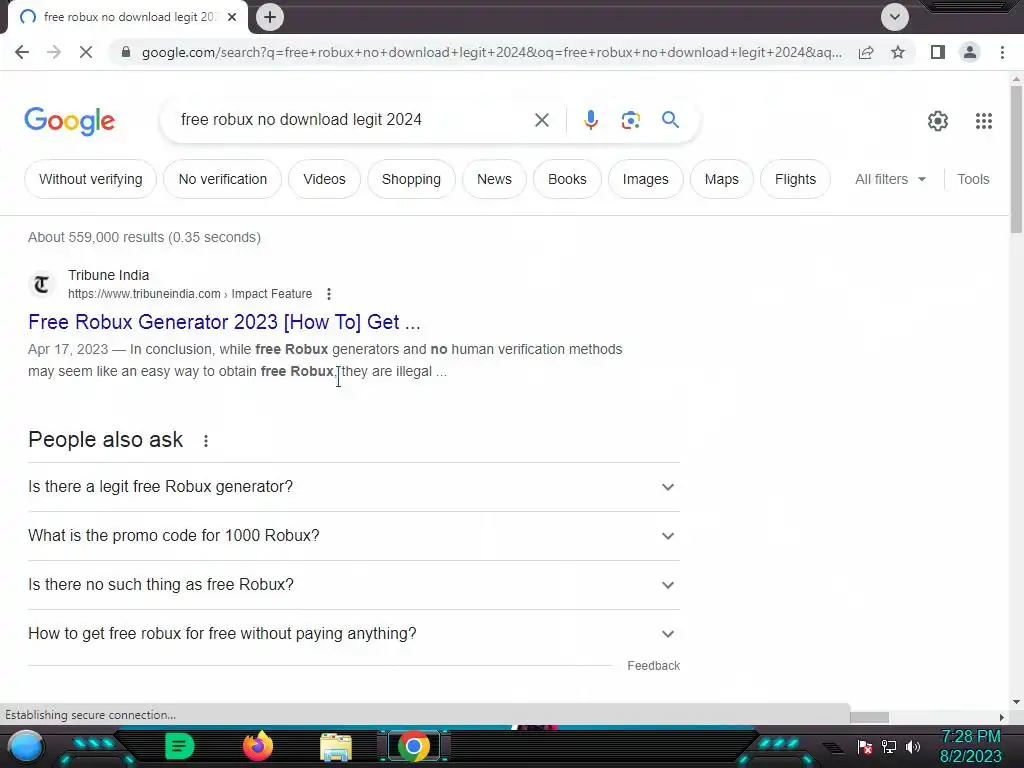Click the taskbar clock showing 7:28 PM
The height and width of the screenshot is (768, 1024).
click(x=970, y=746)
